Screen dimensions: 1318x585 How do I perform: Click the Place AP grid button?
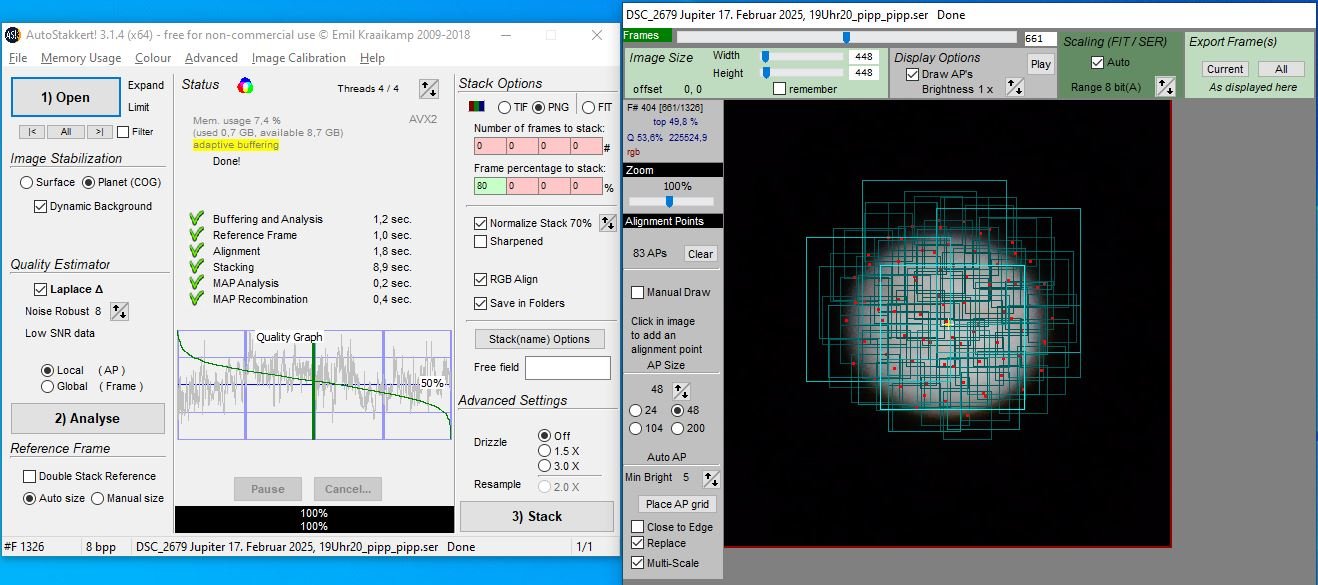pos(680,504)
